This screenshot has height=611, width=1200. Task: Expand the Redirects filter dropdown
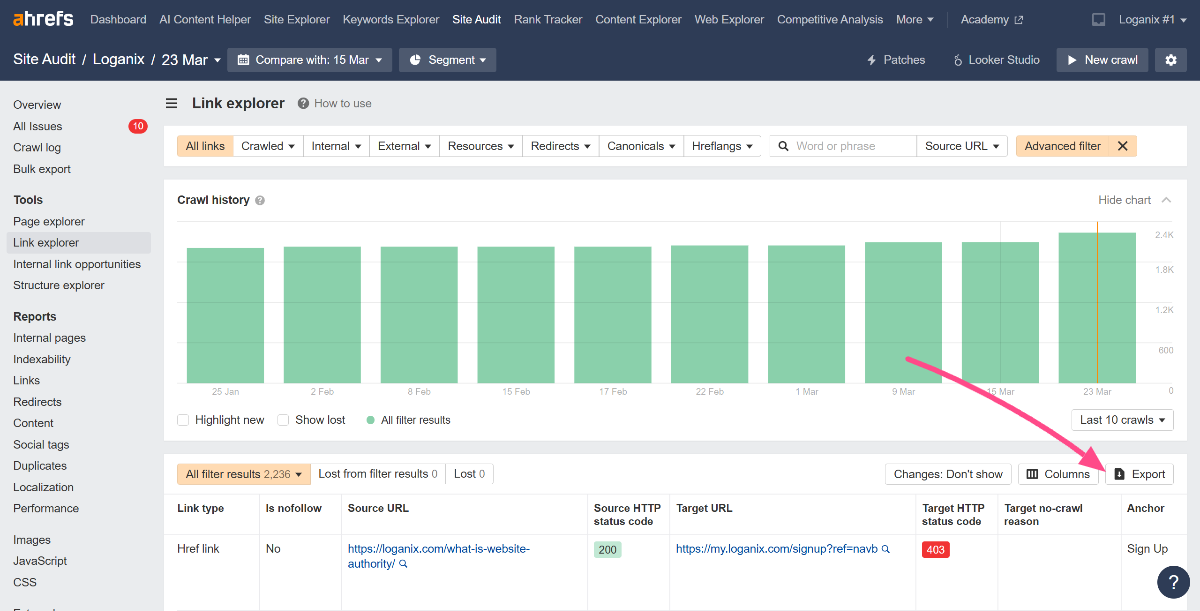[x=561, y=146]
